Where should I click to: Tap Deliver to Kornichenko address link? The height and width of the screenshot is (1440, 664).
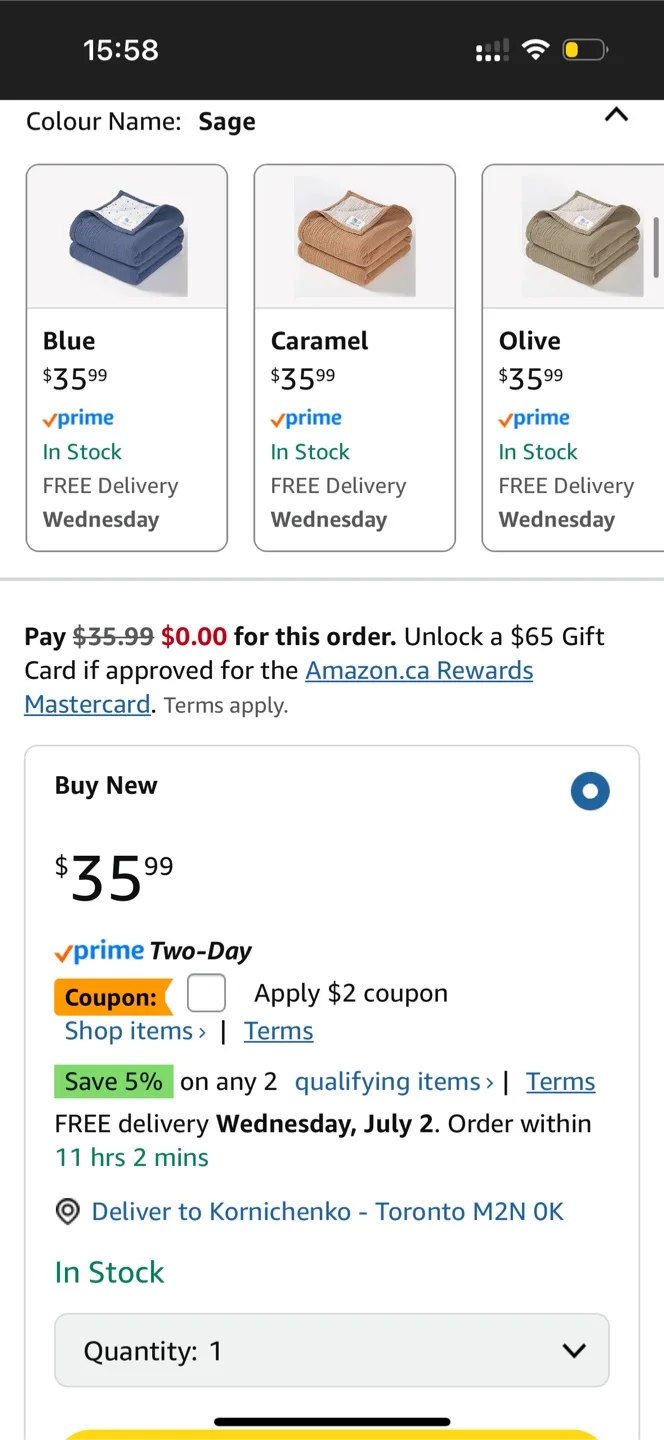[327, 1212]
